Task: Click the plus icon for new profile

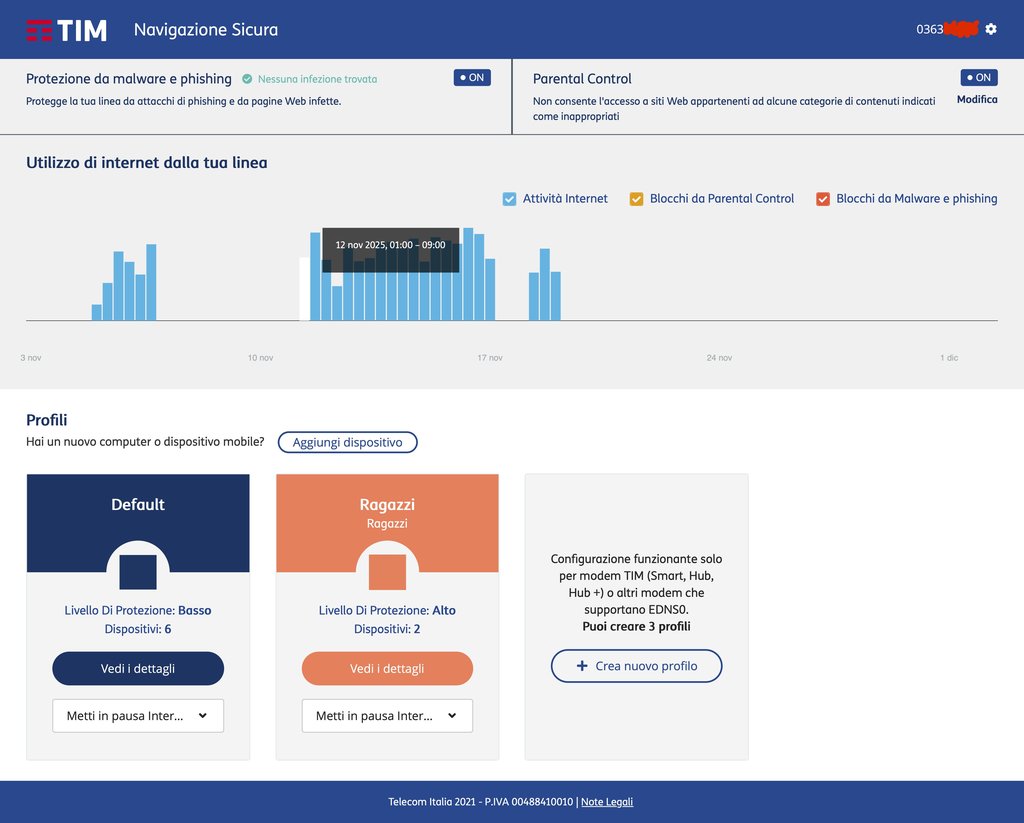Action: (x=581, y=666)
